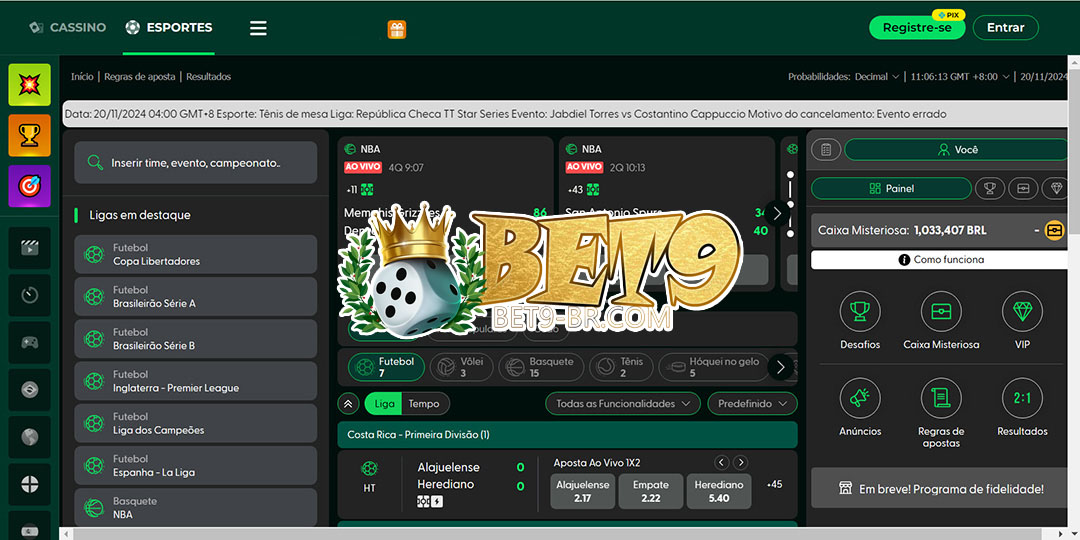Viewport: 1080px width, 540px height.
Task: Click the crosshair circle sidebar icon
Action: [x=30, y=484]
